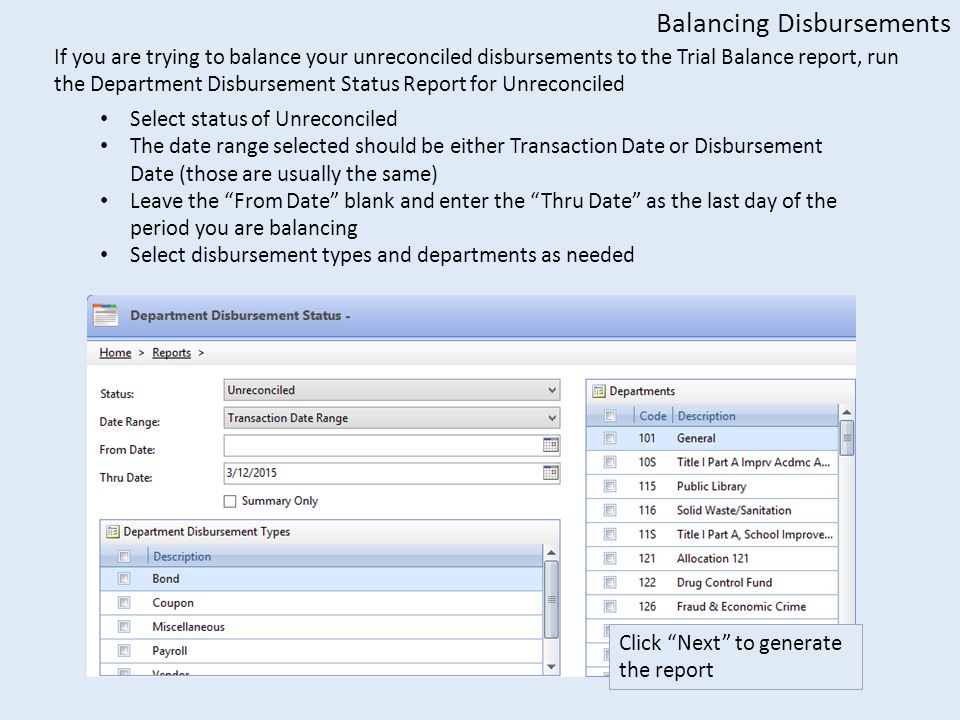Click the Disbursement Types scrollbar up arrow

pyautogui.click(x=551, y=553)
